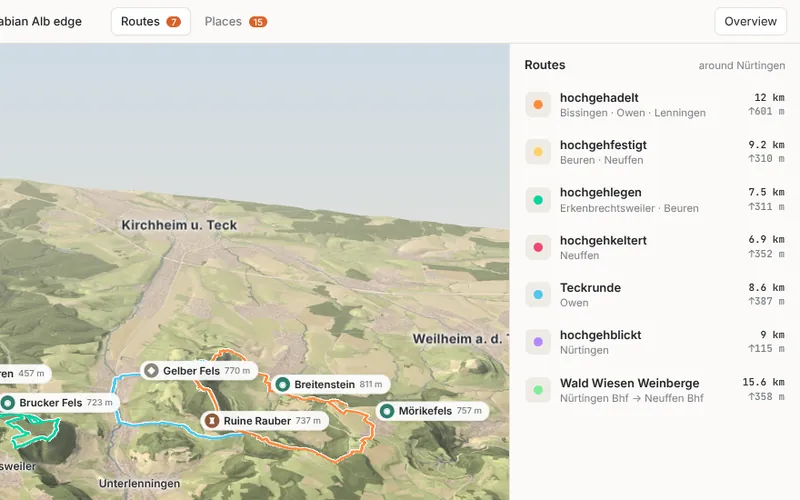This screenshot has width=800, height=500.
Task: Click 'Beuren · Neuffen' subtitle
Action: pyautogui.click(x=602, y=160)
